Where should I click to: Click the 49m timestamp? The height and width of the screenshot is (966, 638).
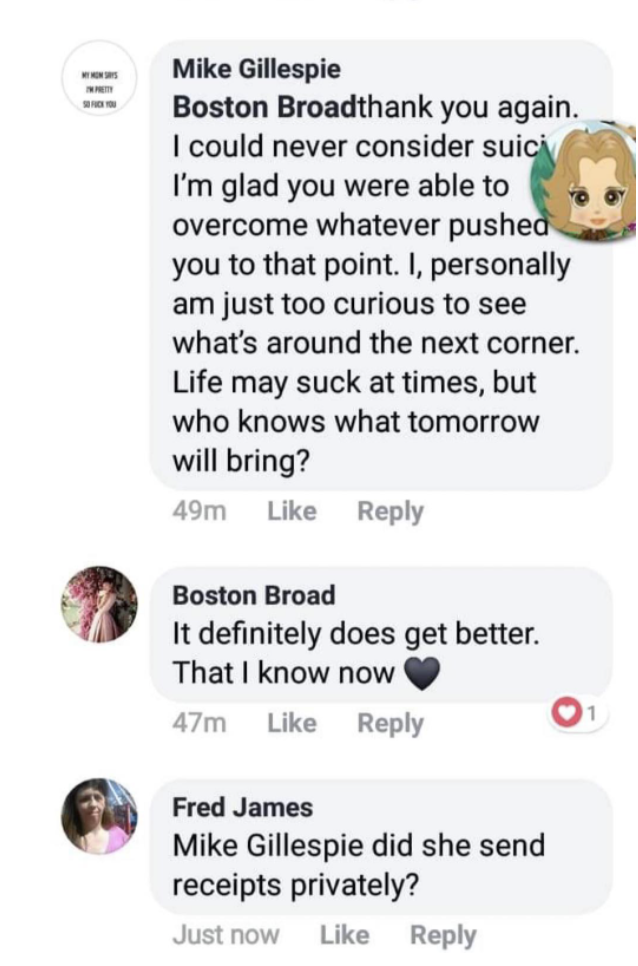(199, 511)
